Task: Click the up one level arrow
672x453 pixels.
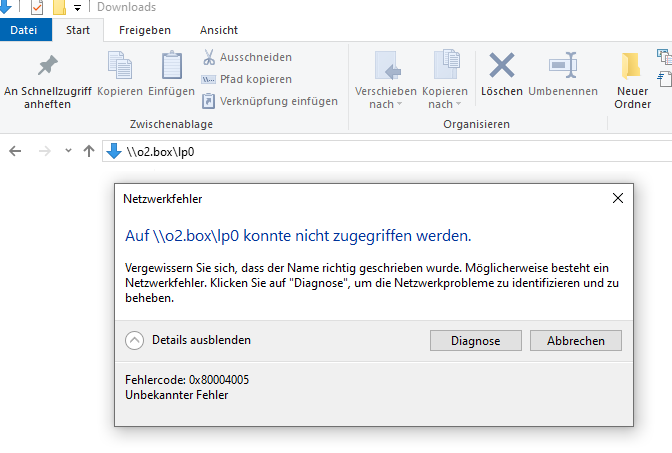Action: coord(89,151)
